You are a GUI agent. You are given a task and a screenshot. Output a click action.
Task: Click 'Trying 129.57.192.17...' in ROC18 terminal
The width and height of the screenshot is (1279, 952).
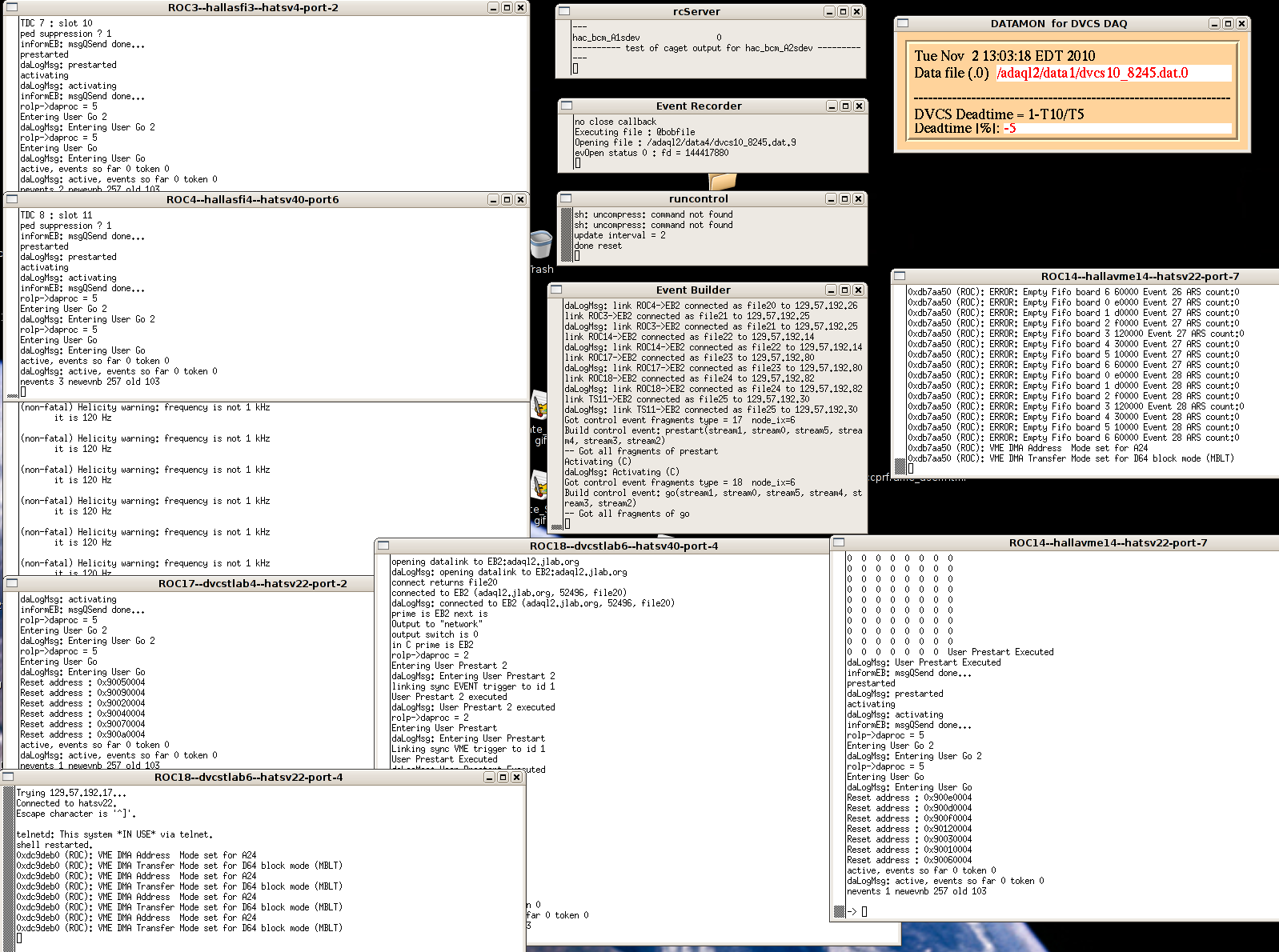tap(71, 793)
